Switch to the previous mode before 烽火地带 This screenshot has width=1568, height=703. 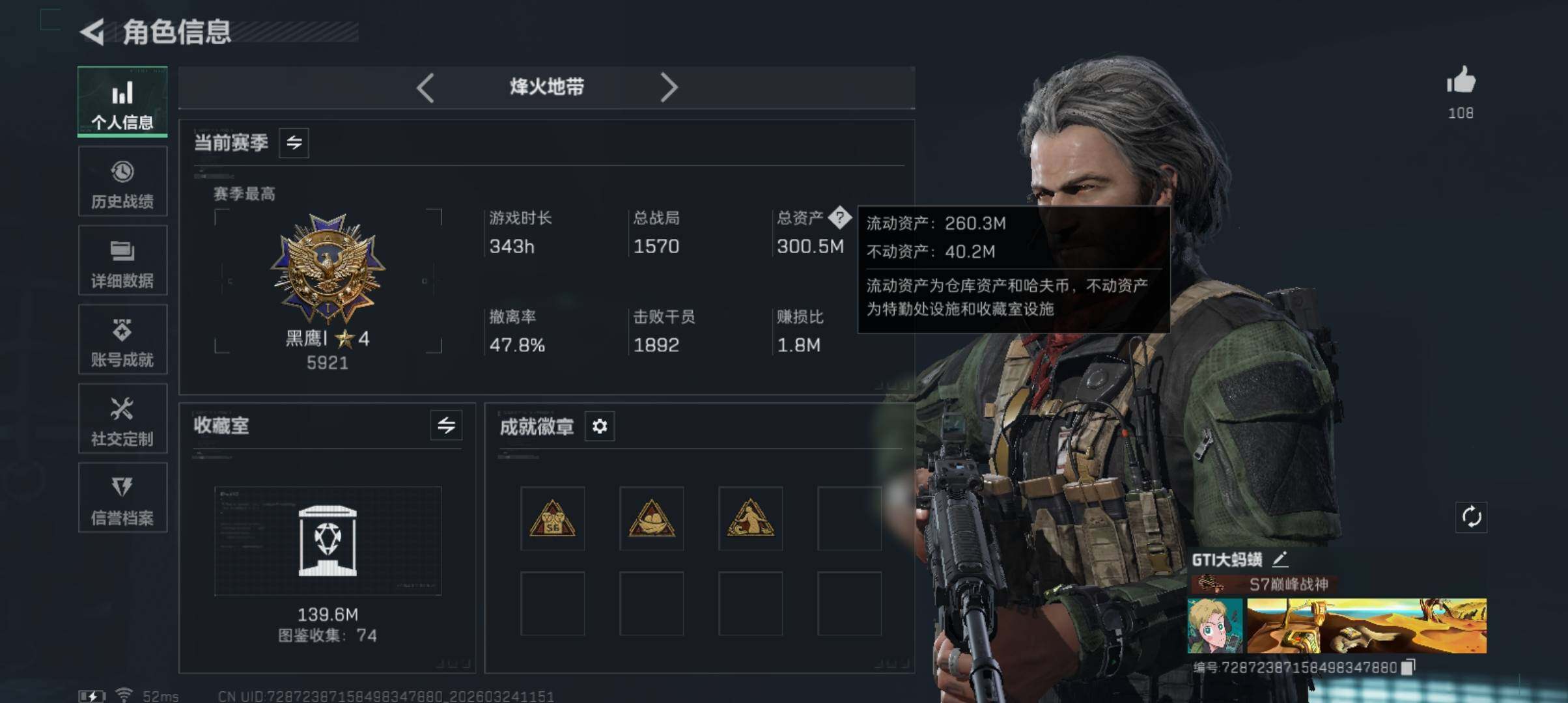point(425,87)
